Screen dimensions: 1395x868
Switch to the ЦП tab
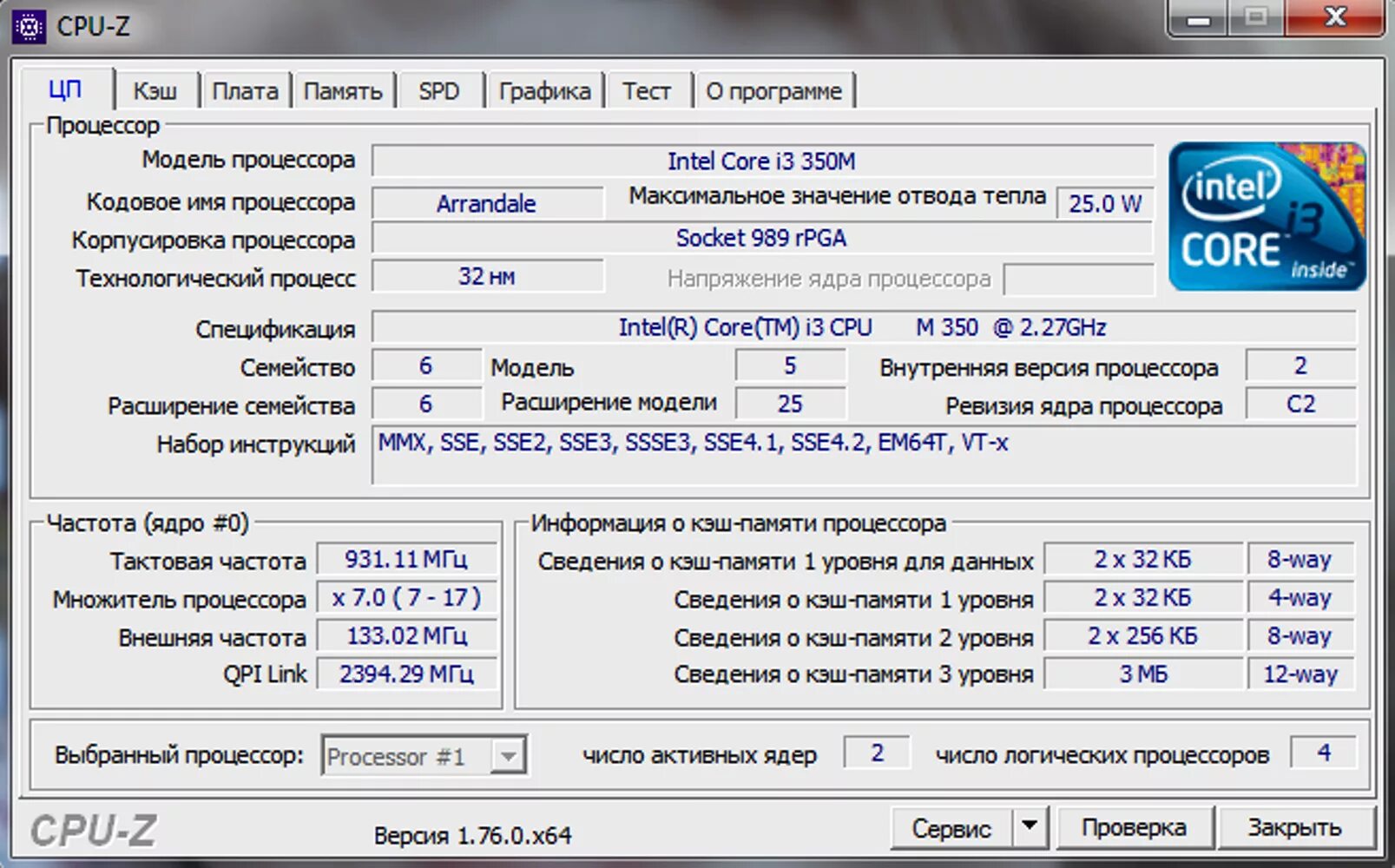click(x=66, y=89)
